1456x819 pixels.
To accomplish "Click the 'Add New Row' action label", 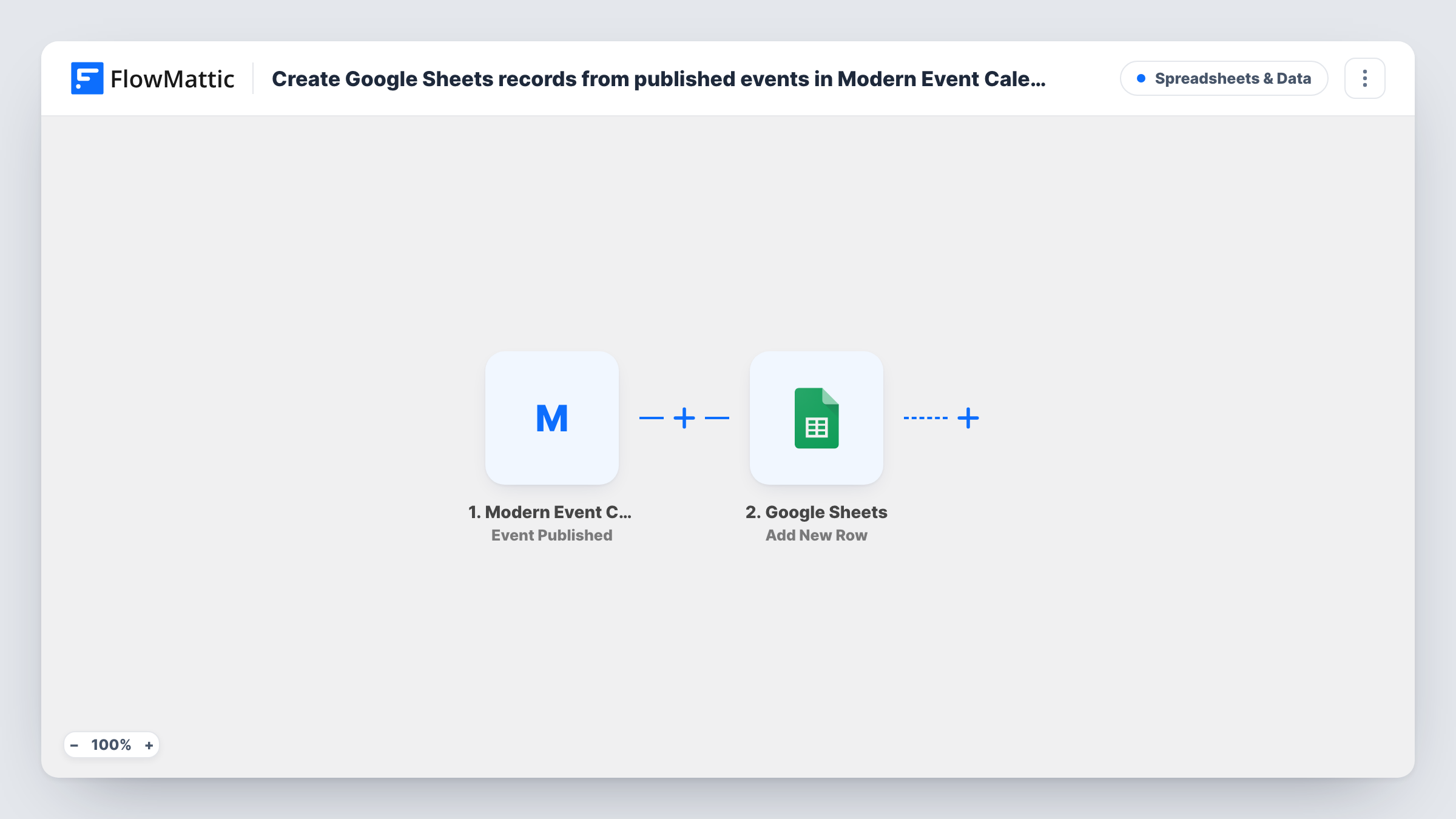I will point(816,535).
